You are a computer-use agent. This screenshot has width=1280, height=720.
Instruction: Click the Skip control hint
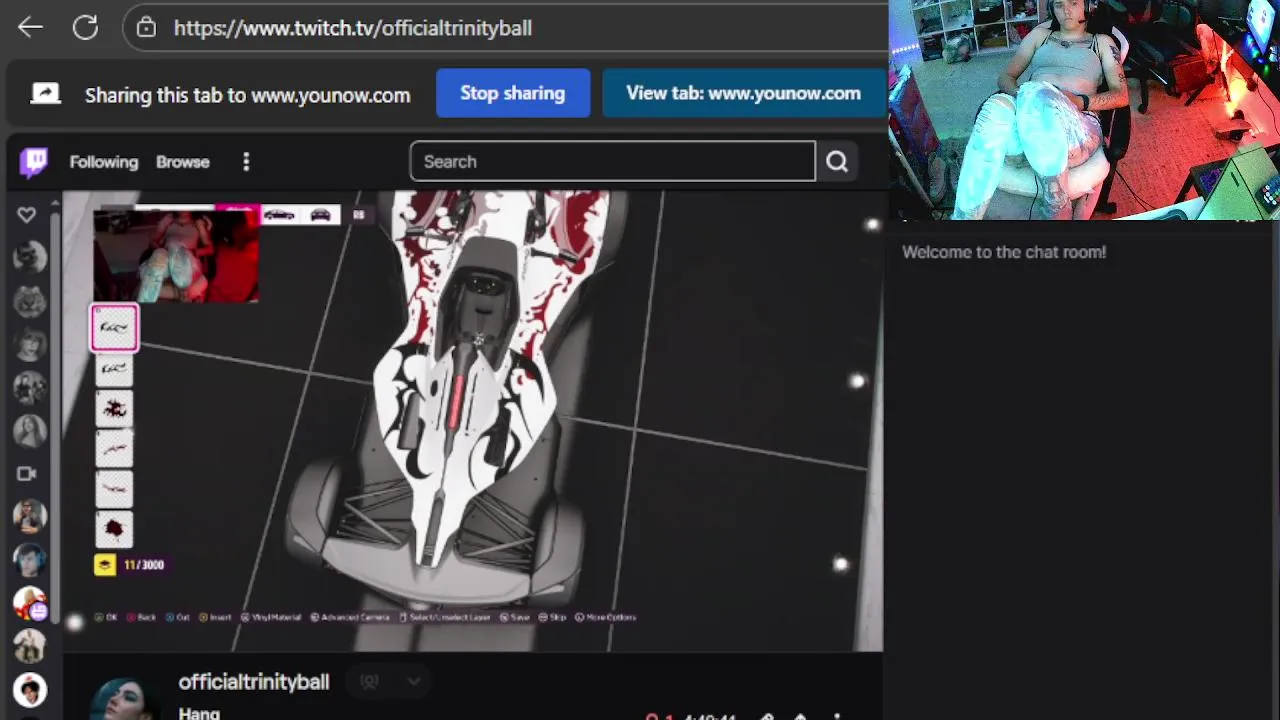553,617
